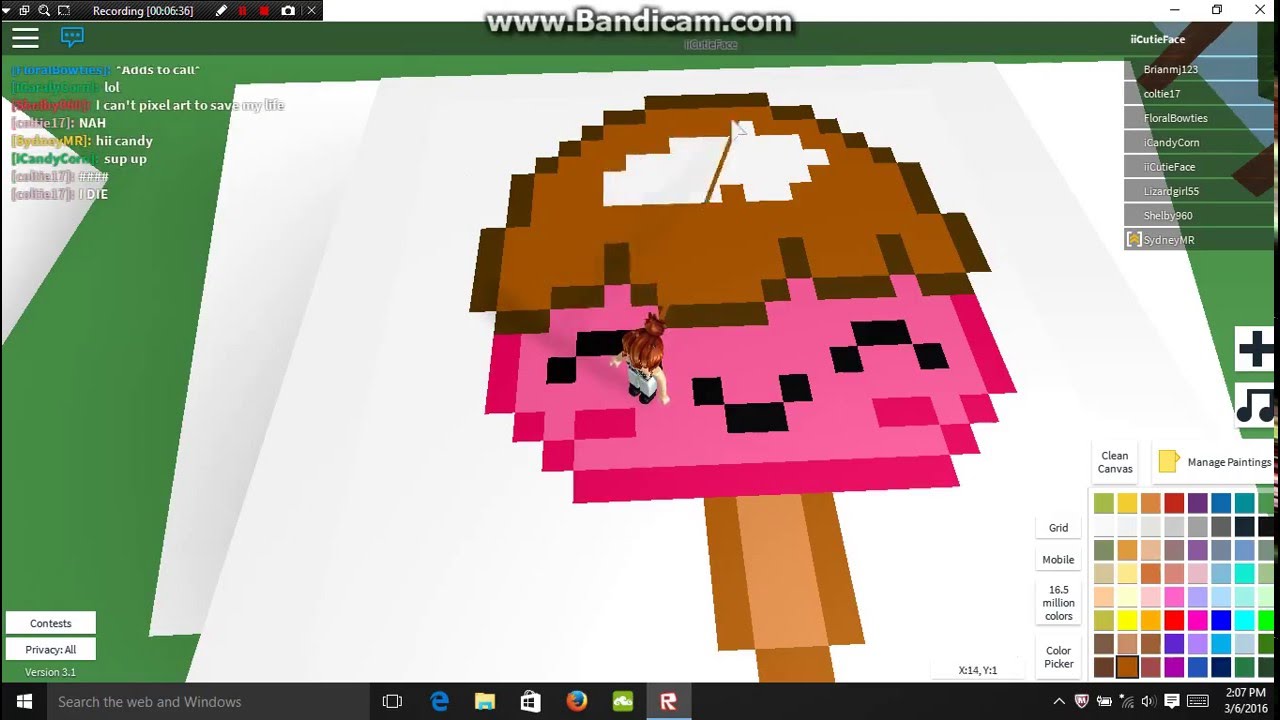Screen dimensions: 1280x720
Task: Open the green taskbar app icon
Action: pyautogui.click(x=623, y=702)
